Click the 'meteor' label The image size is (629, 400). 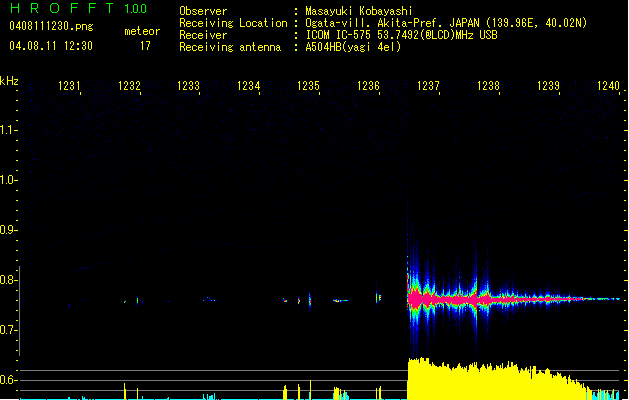142,31
